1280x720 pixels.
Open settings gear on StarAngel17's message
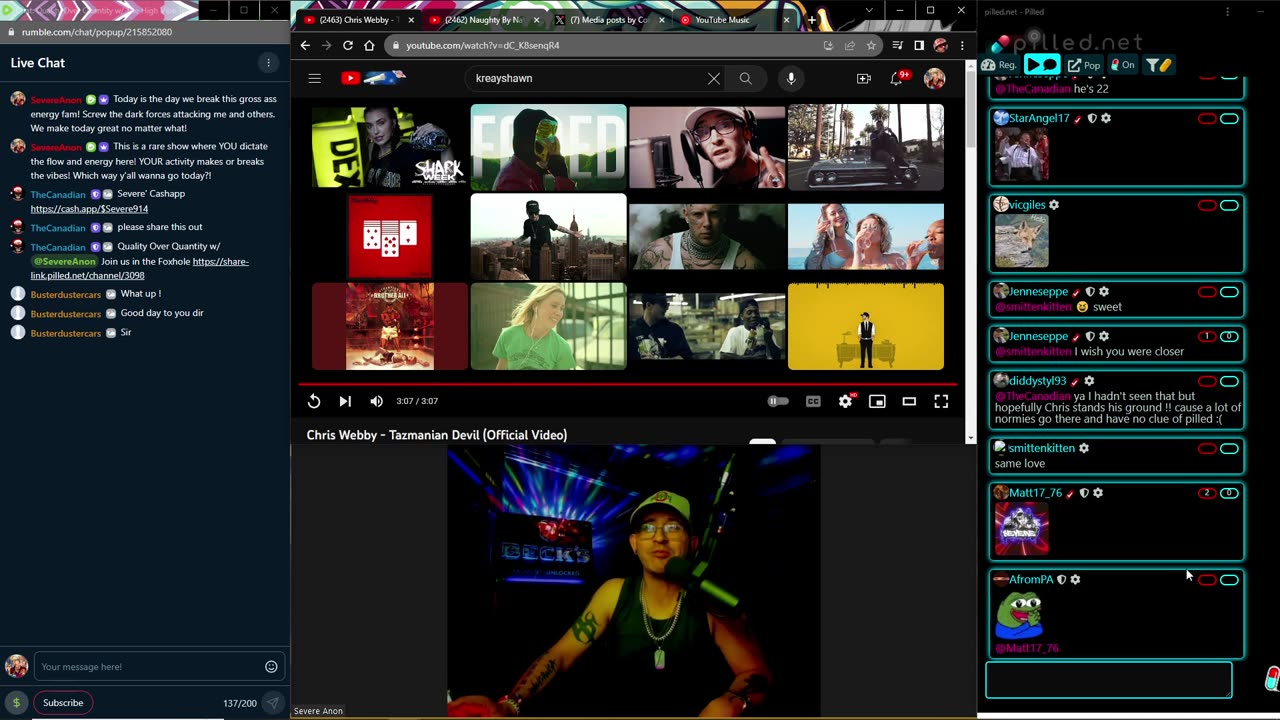click(x=1106, y=118)
